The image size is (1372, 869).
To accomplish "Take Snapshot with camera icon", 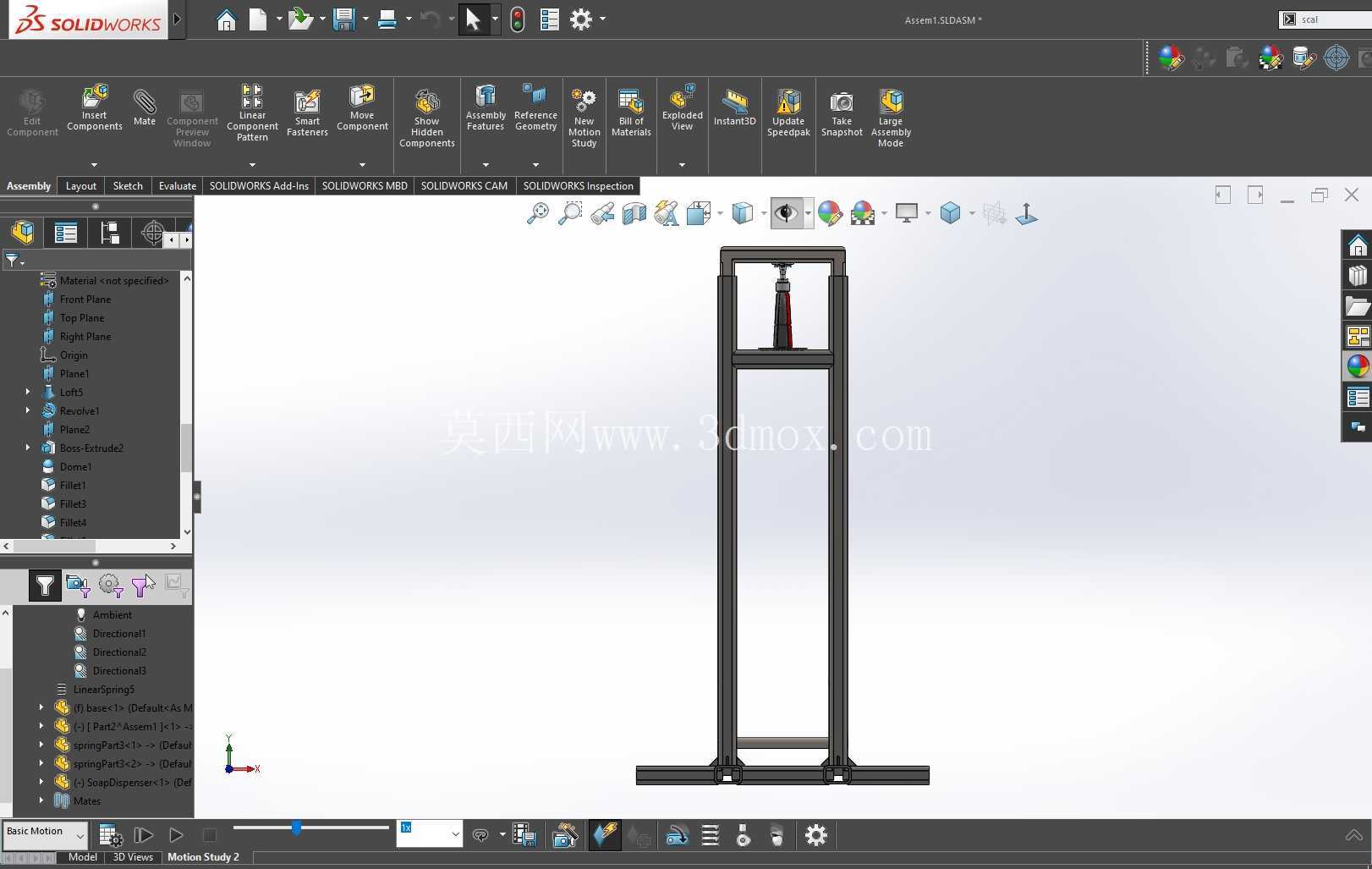I will point(842,113).
